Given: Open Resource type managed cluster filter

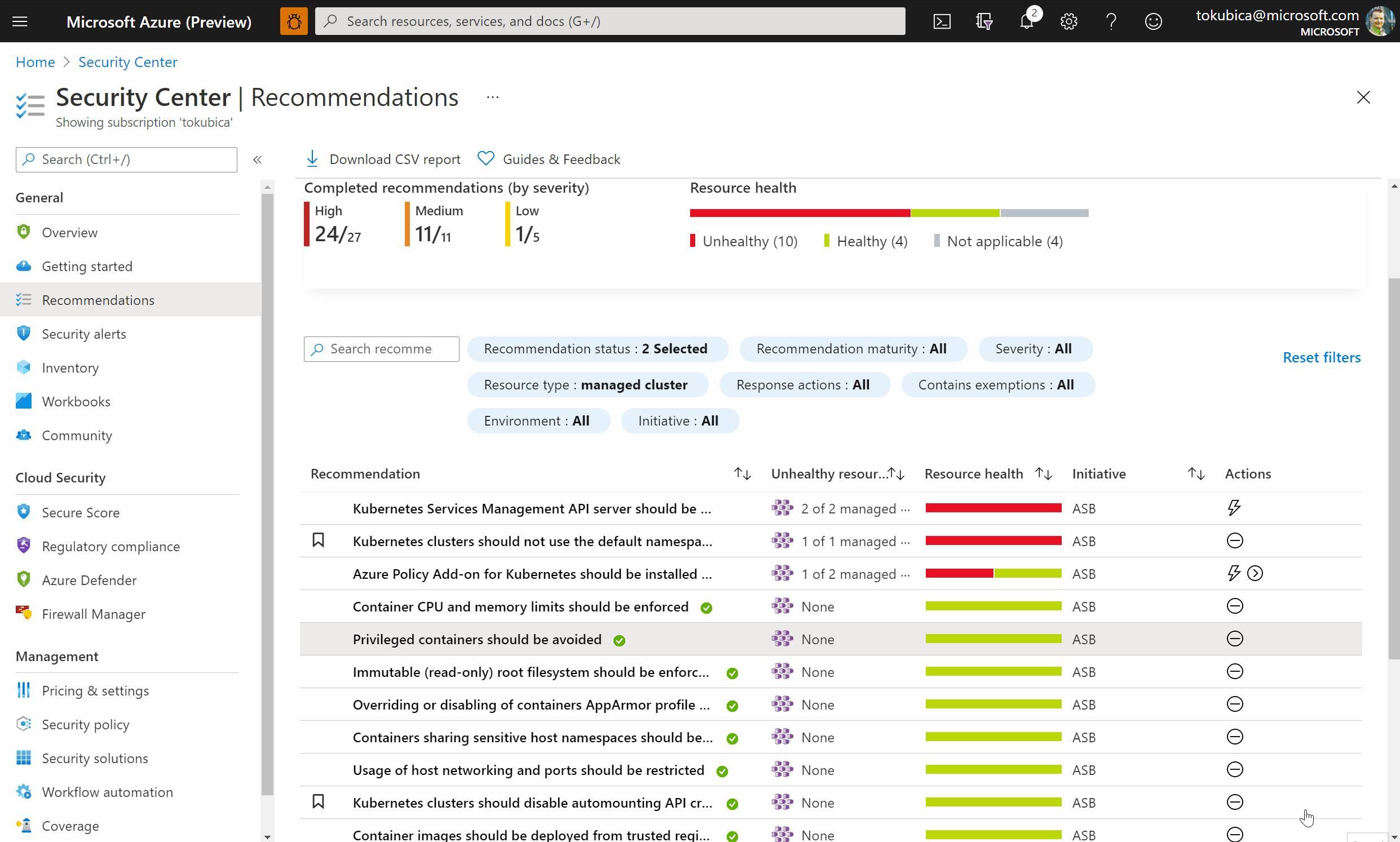Looking at the screenshot, I should 587,385.
